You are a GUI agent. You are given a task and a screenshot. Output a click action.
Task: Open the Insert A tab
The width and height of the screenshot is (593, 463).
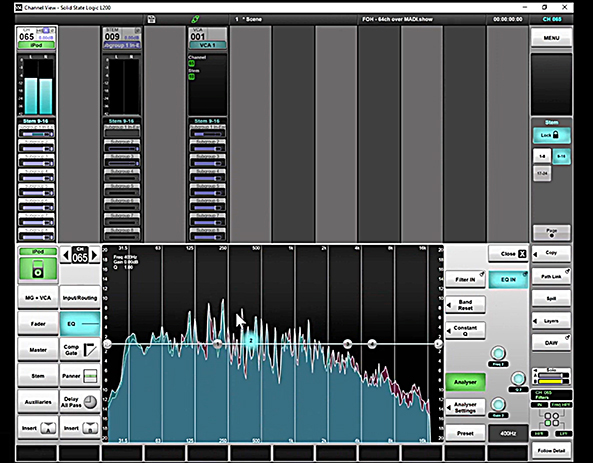coord(38,428)
